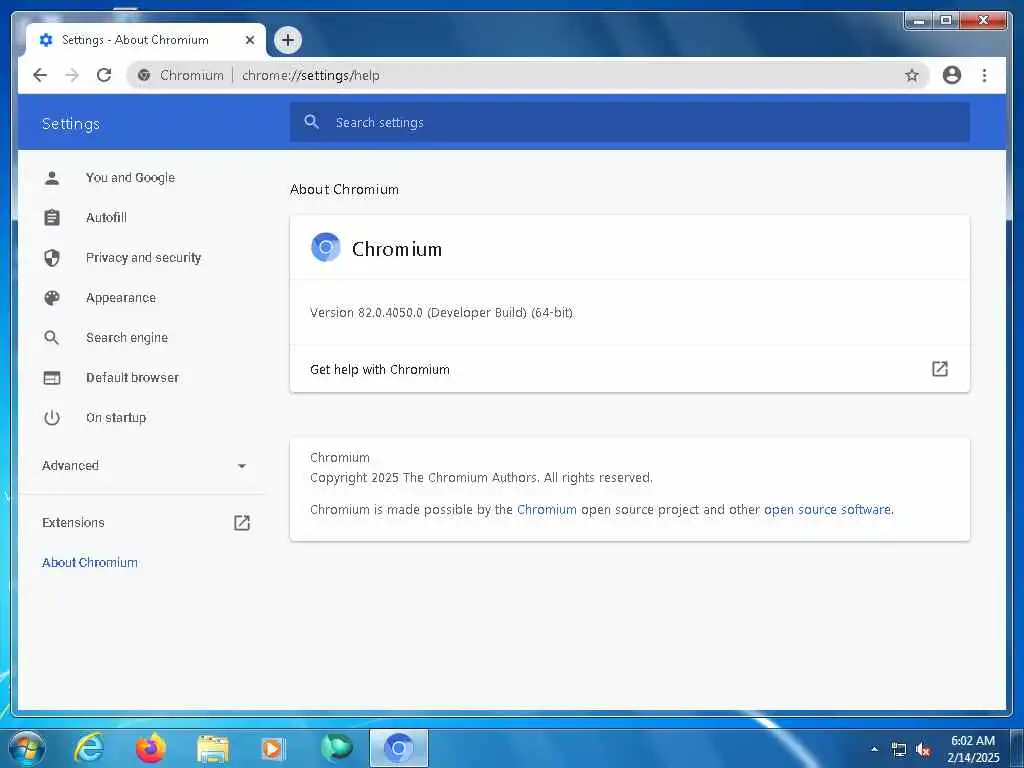This screenshot has width=1024, height=768.
Task: Open a new tab with the plus button
Action: click(x=288, y=40)
